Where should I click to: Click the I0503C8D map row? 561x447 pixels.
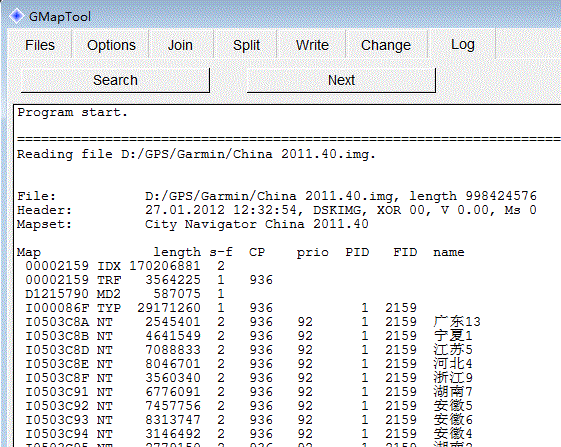(249, 350)
